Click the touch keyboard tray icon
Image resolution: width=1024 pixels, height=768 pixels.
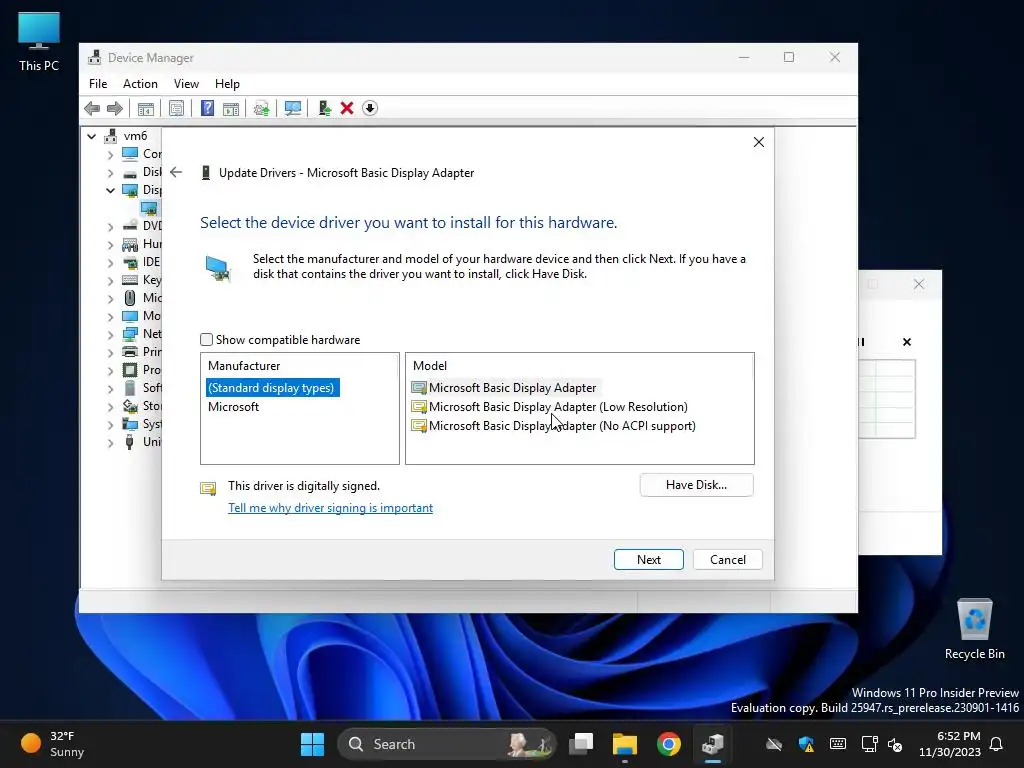coord(838,744)
